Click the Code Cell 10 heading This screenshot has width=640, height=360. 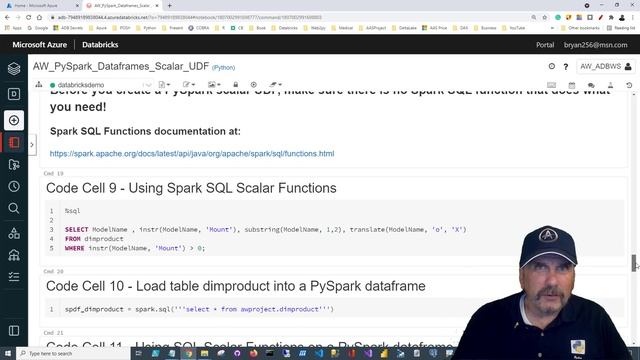pyautogui.click(x=236, y=286)
